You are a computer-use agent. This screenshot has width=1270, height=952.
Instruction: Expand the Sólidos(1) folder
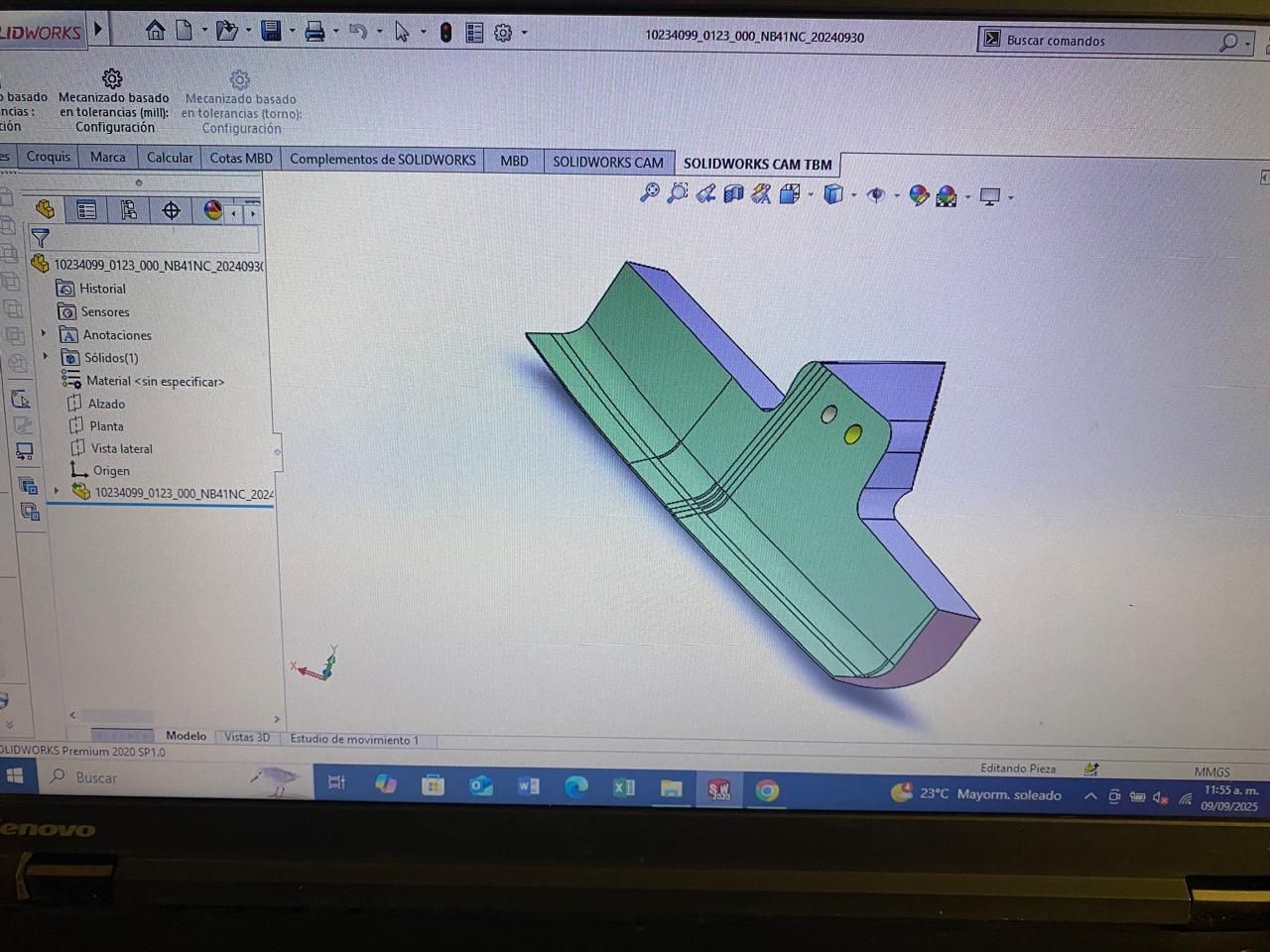(x=44, y=357)
